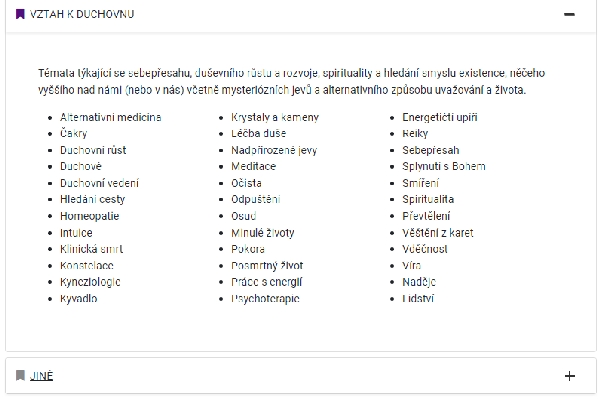The image size is (600, 400).
Task: Click the Vztah k duchovnu header title
Action: 82,15
